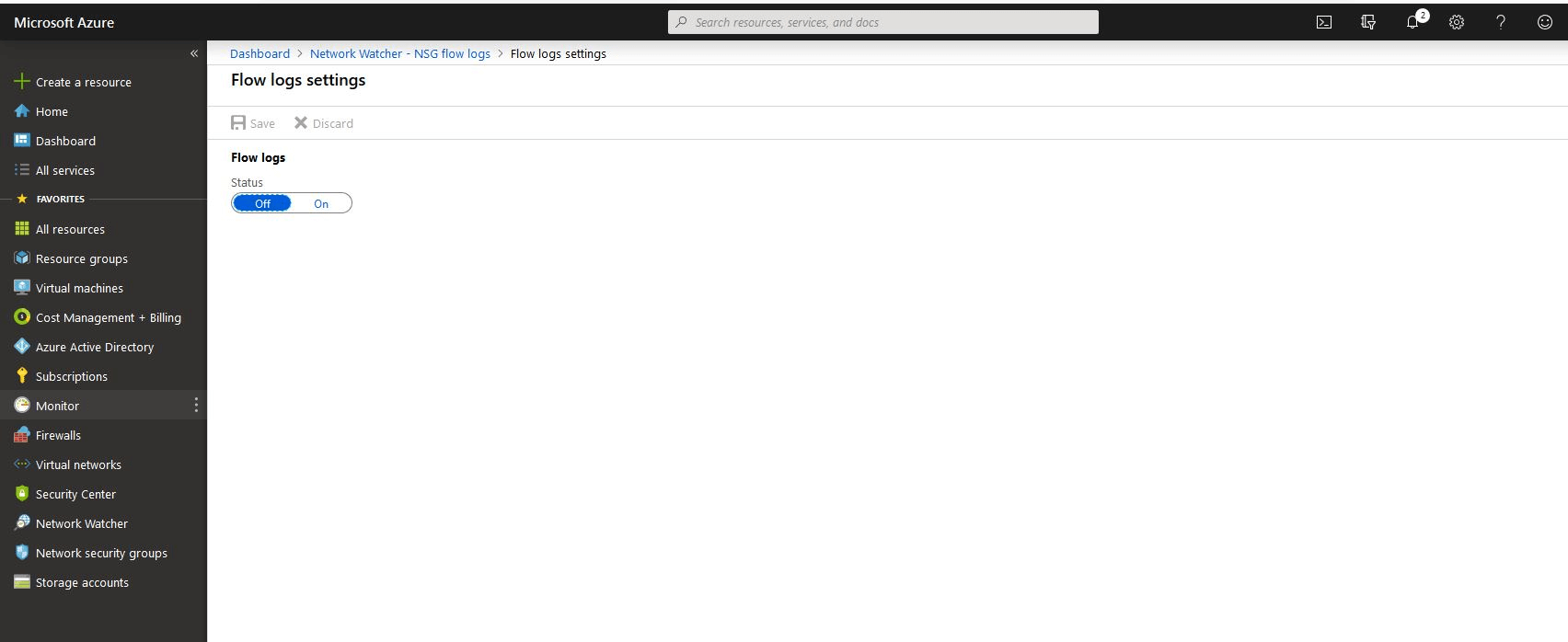Click the Microsoft Azure title
Viewport: 1568px width, 642px height.
click(x=64, y=22)
